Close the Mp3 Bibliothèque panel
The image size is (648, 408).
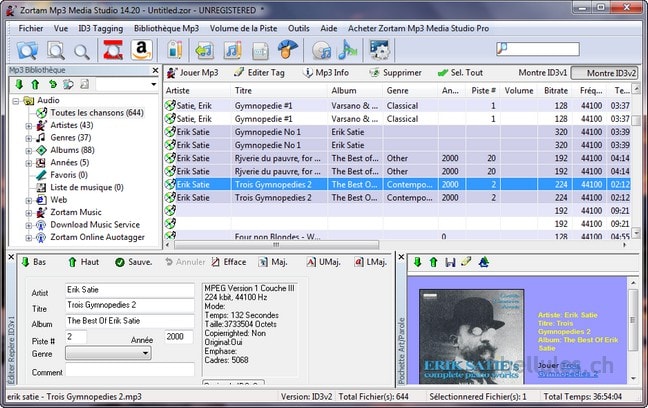coord(155,70)
